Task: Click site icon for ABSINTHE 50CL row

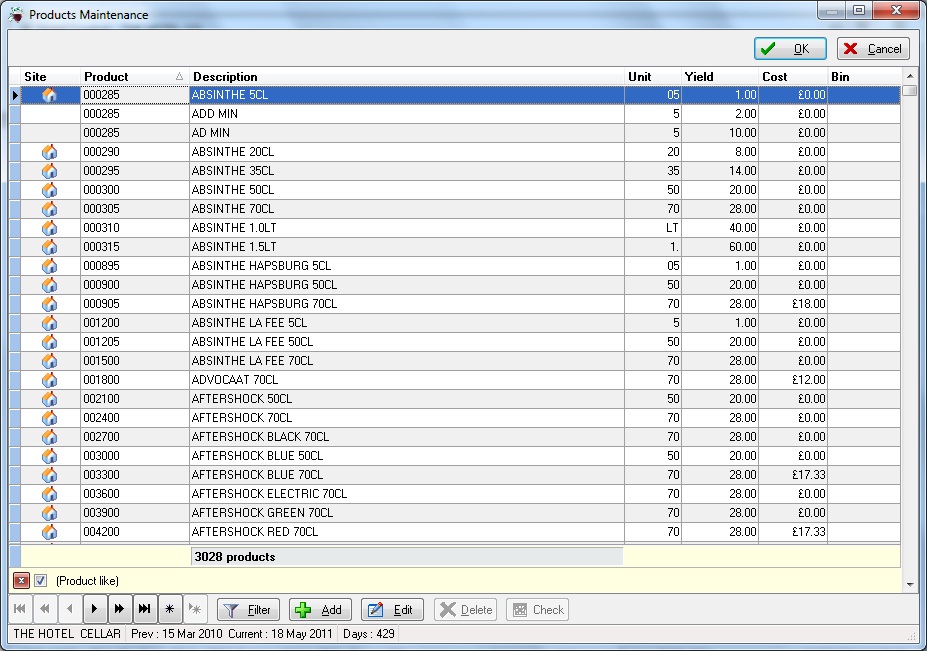Action: pyautogui.click(x=50, y=190)
